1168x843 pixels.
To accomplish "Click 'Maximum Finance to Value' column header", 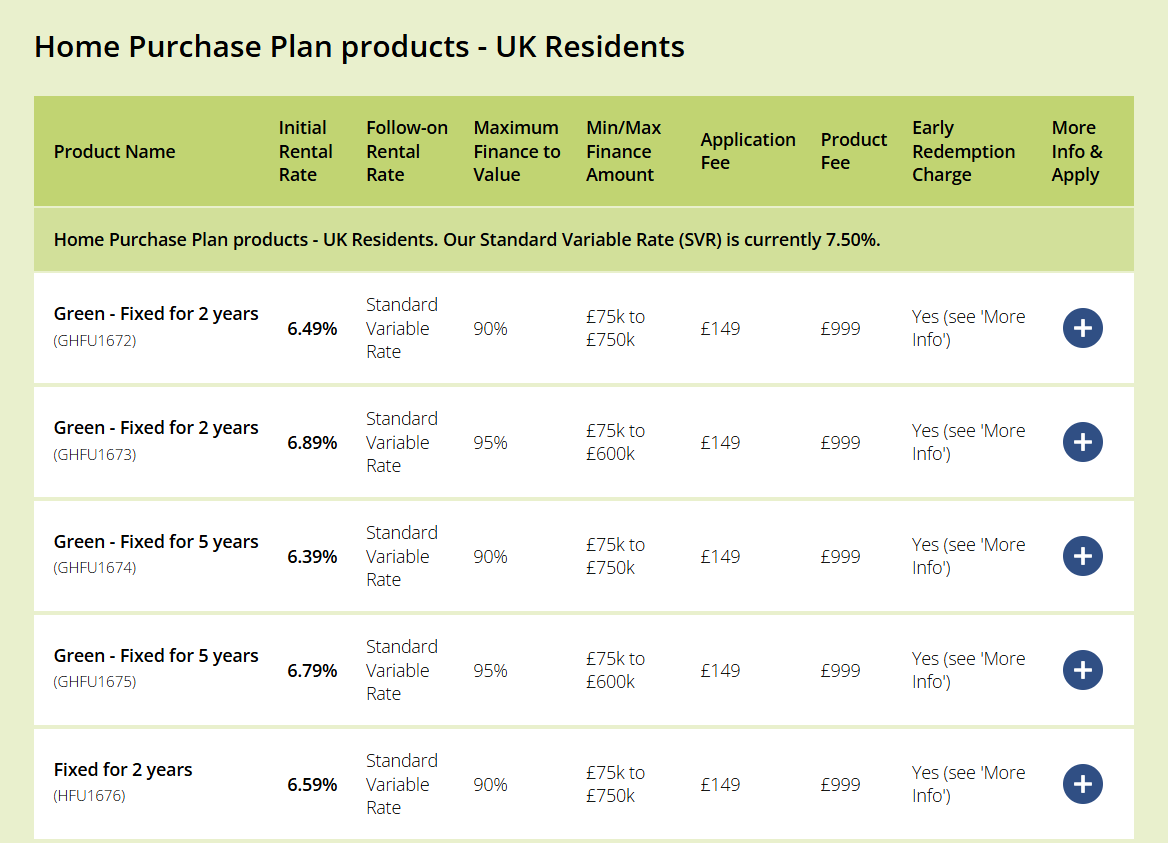I will pos(516,151).
